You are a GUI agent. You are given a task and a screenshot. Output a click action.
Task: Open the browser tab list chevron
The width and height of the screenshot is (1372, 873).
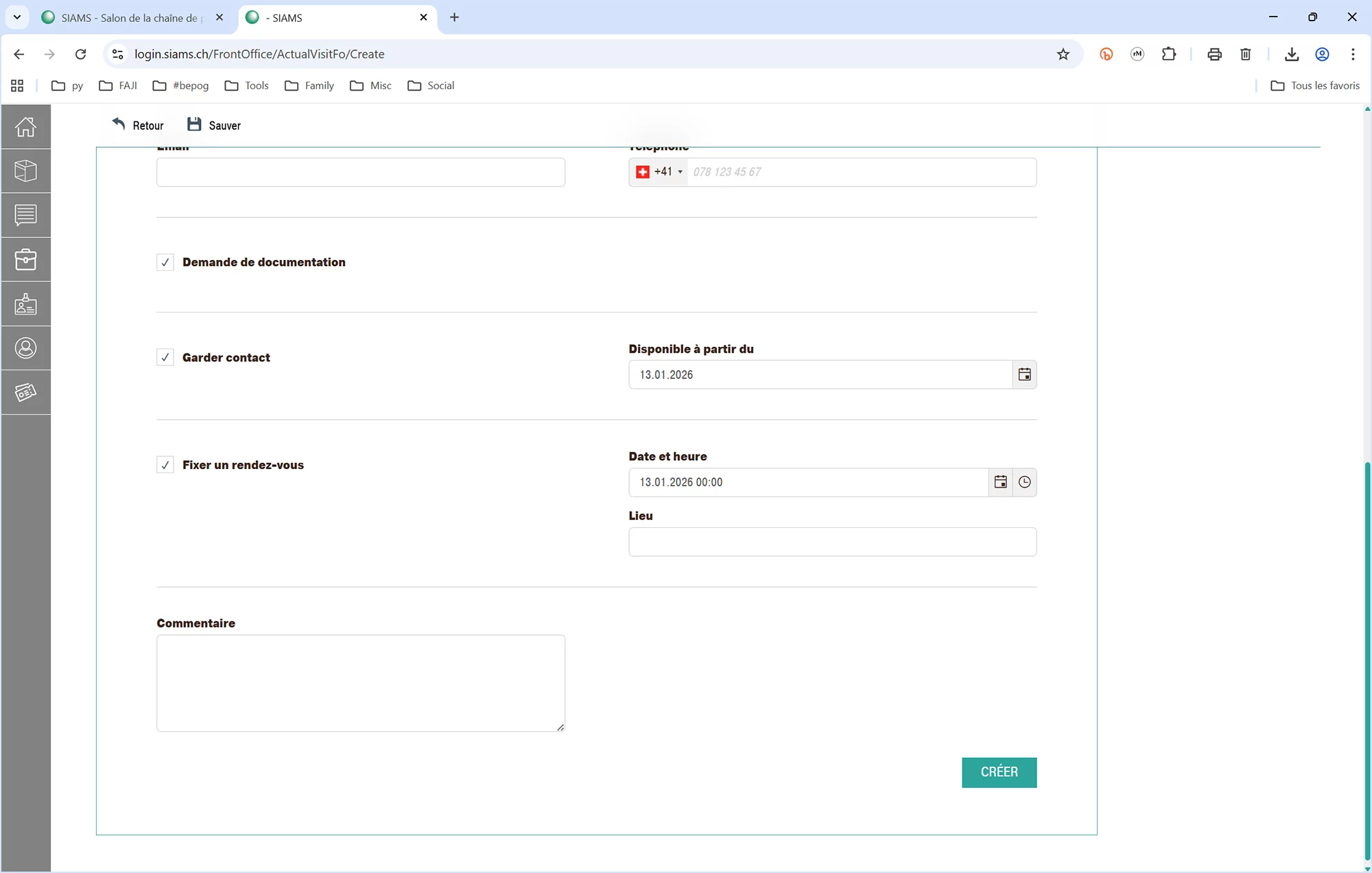17,17
